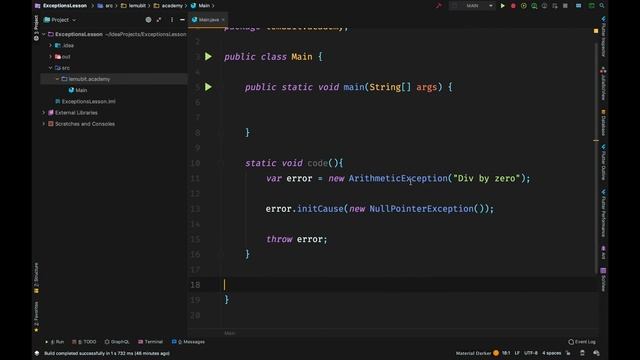Click the src breadcrumb in the navigation bar
The height and width of the screenshot is (360, 640).
click(106, 6)
